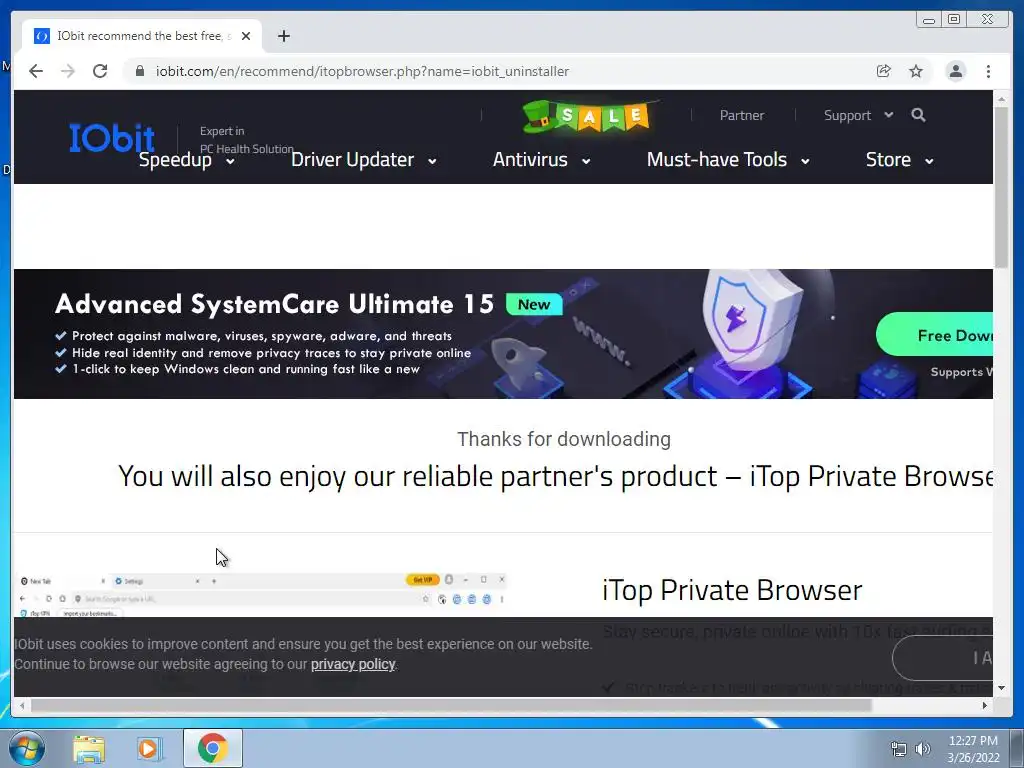
Task: Open the privacy policy link
Action: click(x=353, y=664)
